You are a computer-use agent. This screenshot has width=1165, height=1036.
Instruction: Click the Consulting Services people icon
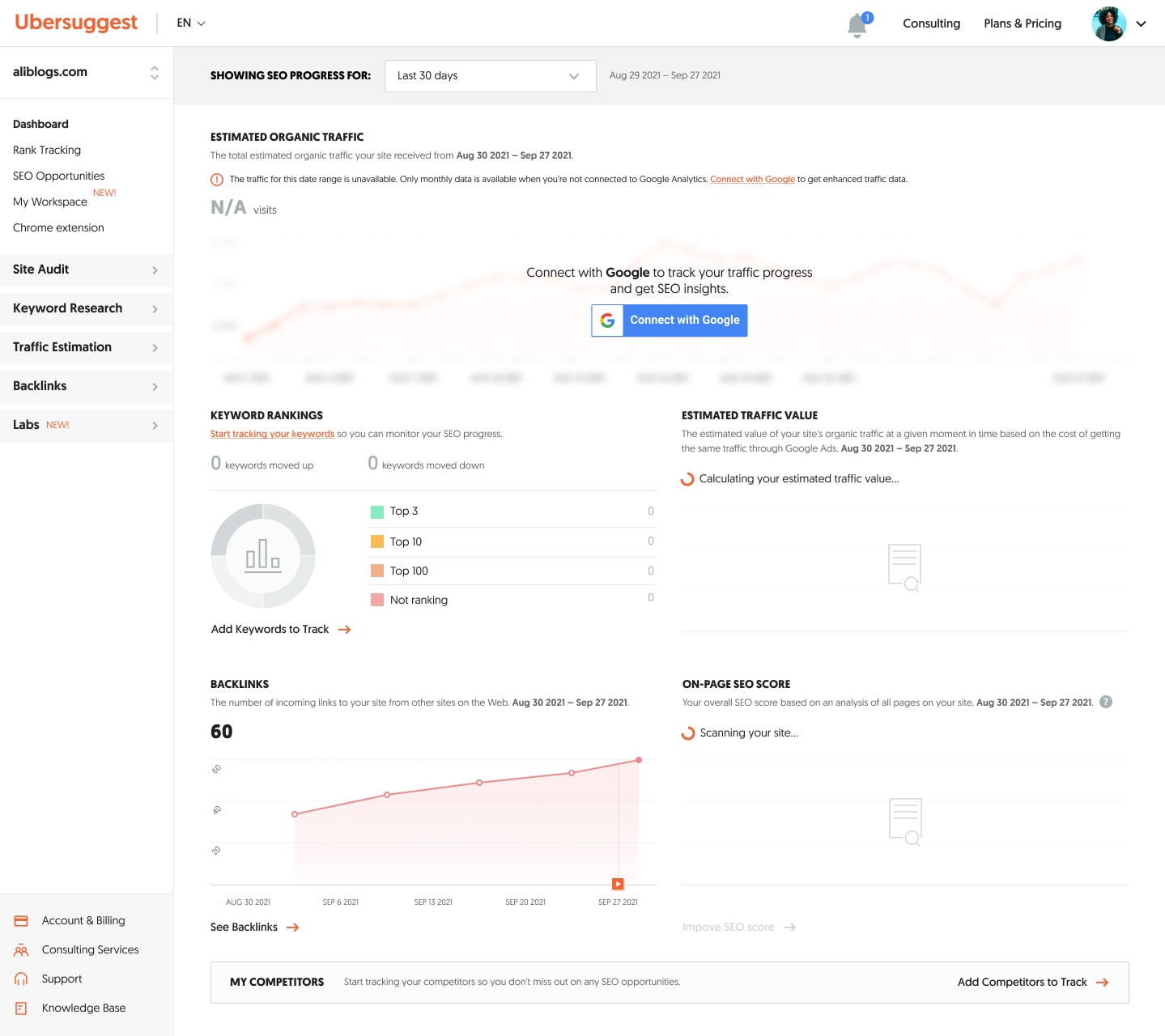(x=22, y=950)
